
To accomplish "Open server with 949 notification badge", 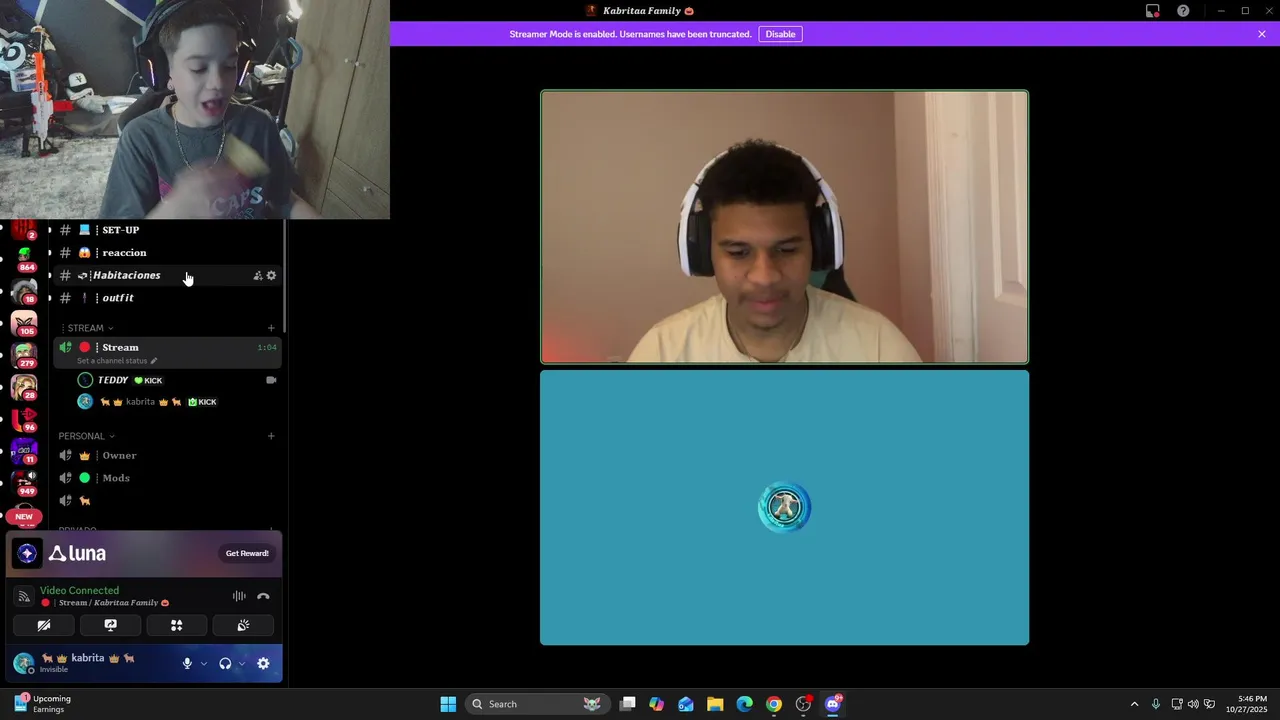I will [24, 483].
